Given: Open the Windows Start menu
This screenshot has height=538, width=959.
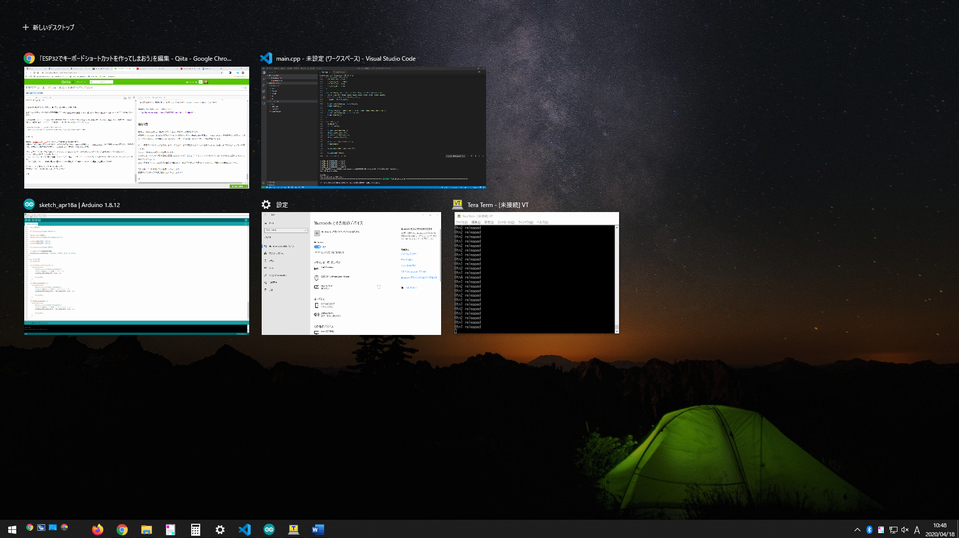Looking at the screenshot, I should click(12, 529).
